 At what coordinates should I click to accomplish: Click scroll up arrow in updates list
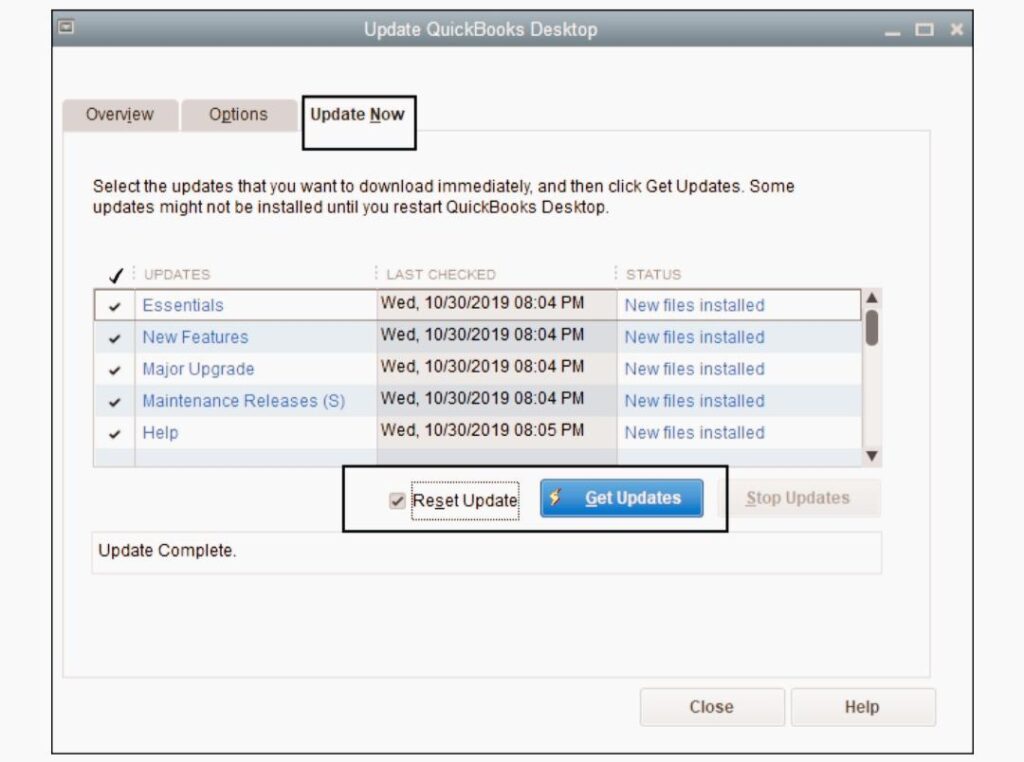[872, 298]
